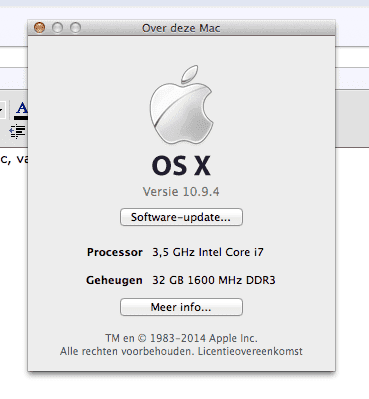Zoom the Over deze Mac window
The height and width of the screenshot is (399, 369).
[76, 28]
